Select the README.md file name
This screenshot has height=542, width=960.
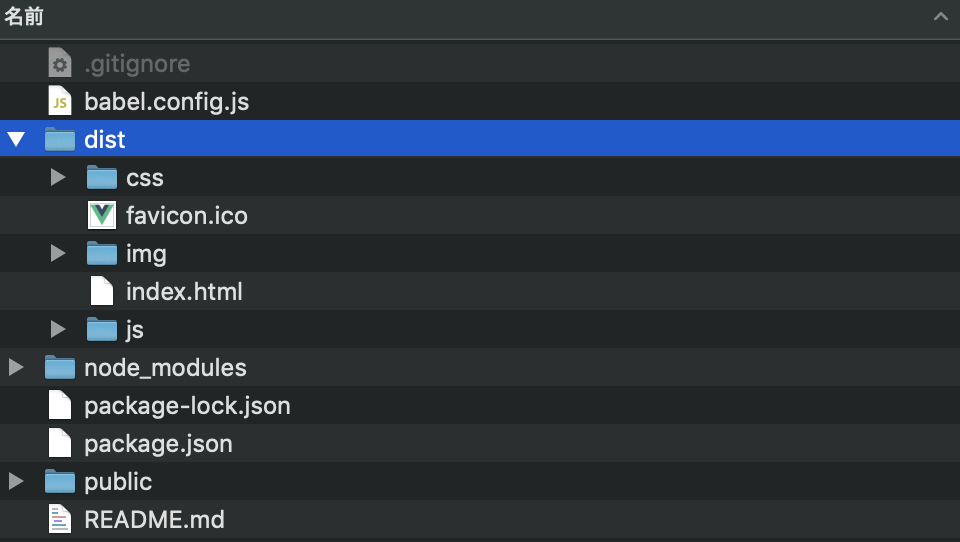(154, 519)
